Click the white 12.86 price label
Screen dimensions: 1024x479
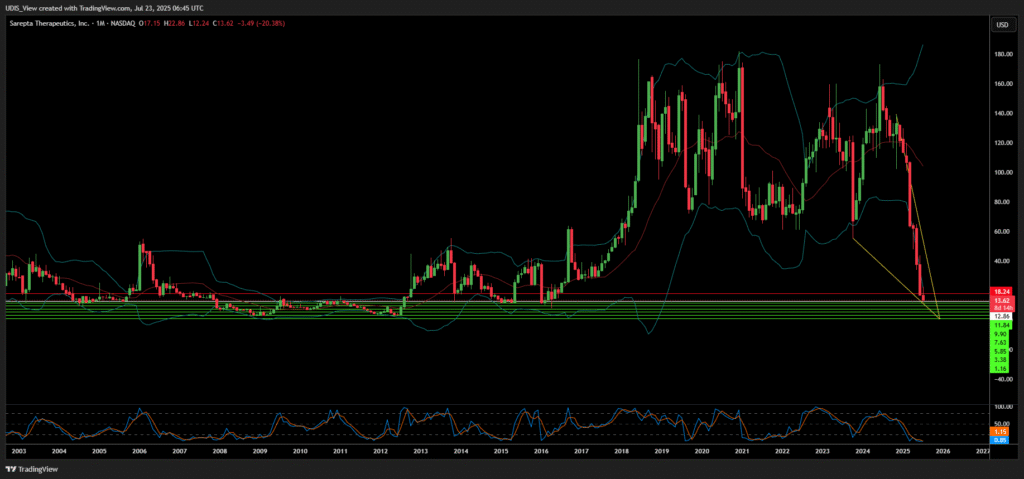pos(998,315)
